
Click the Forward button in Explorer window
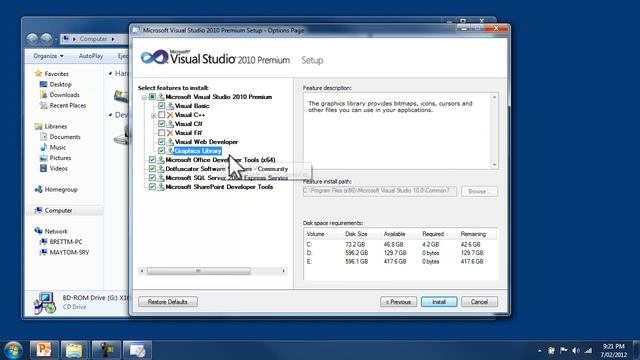[x=46, y=39]
